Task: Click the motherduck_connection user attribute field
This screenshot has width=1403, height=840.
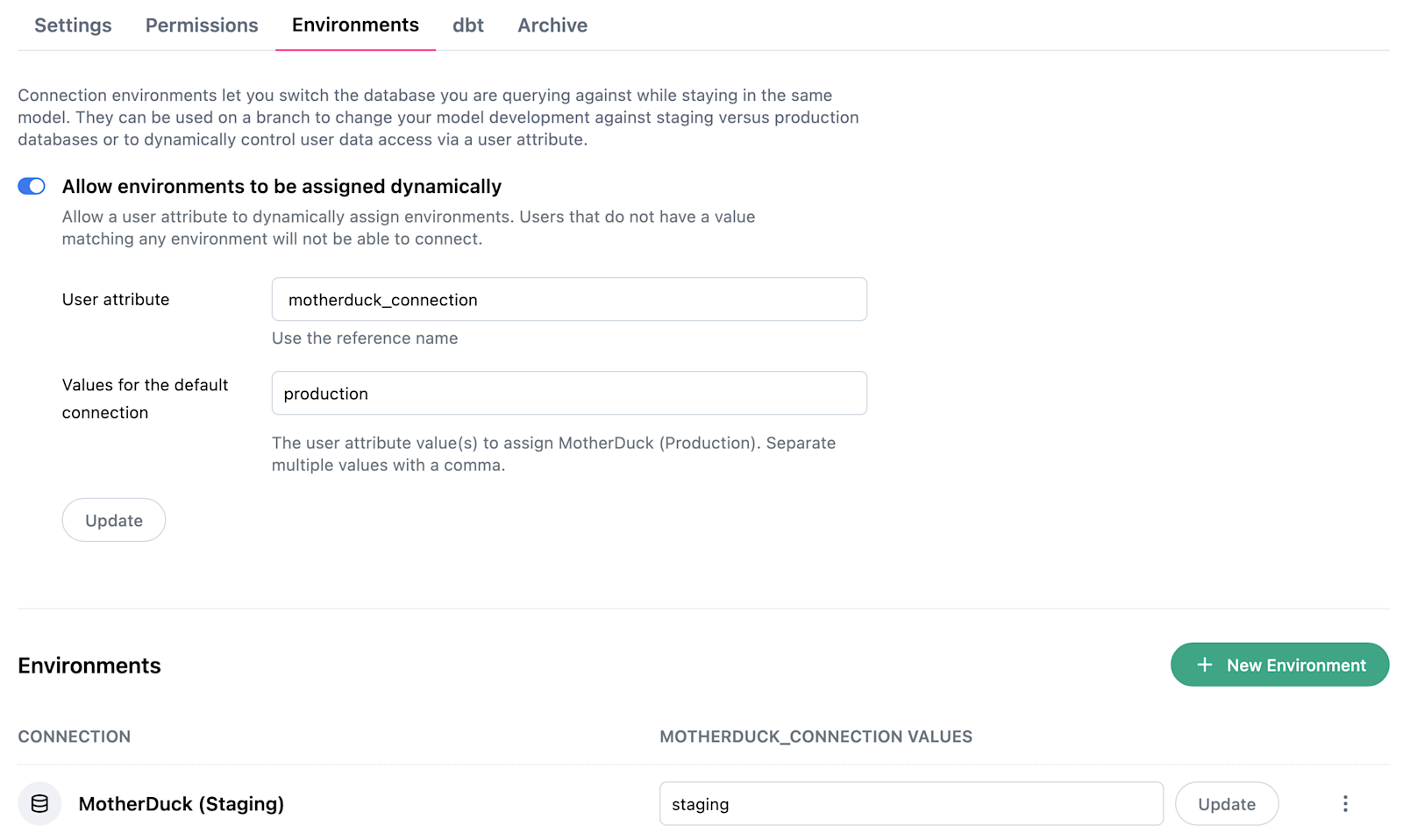Action: click(569, 300)
